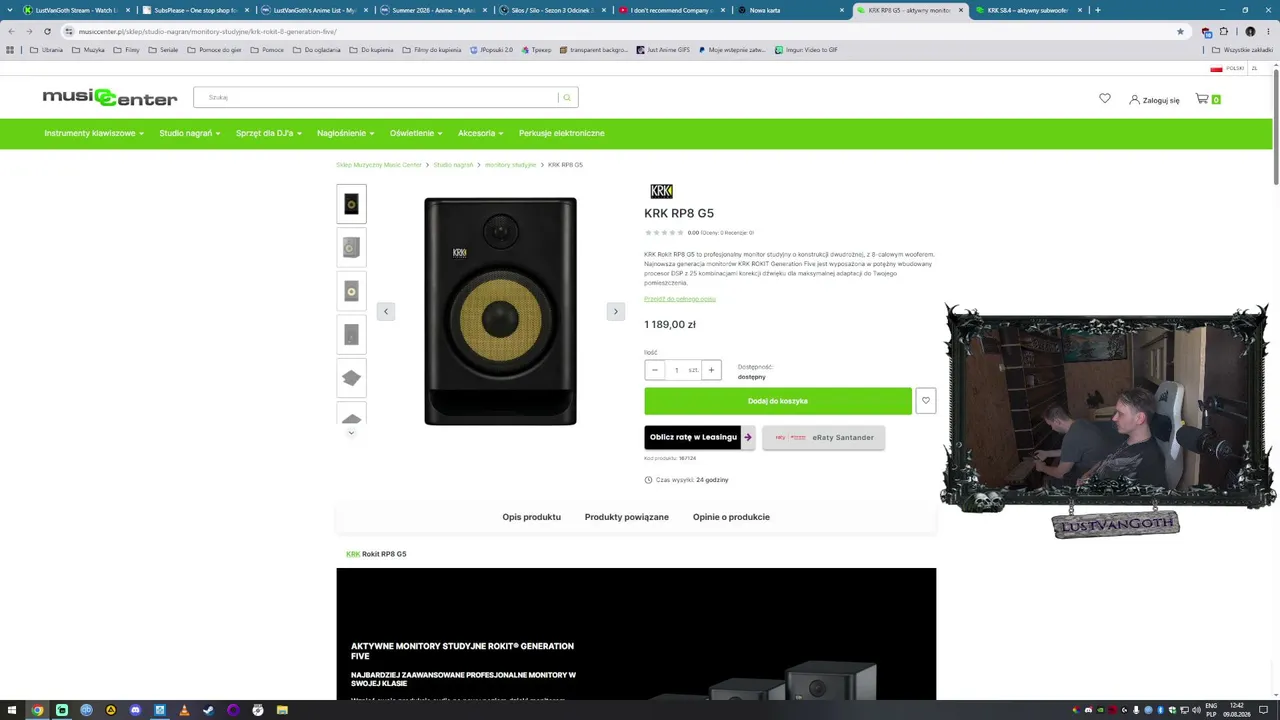Open a new browser tab

(x=1097, y=10)
